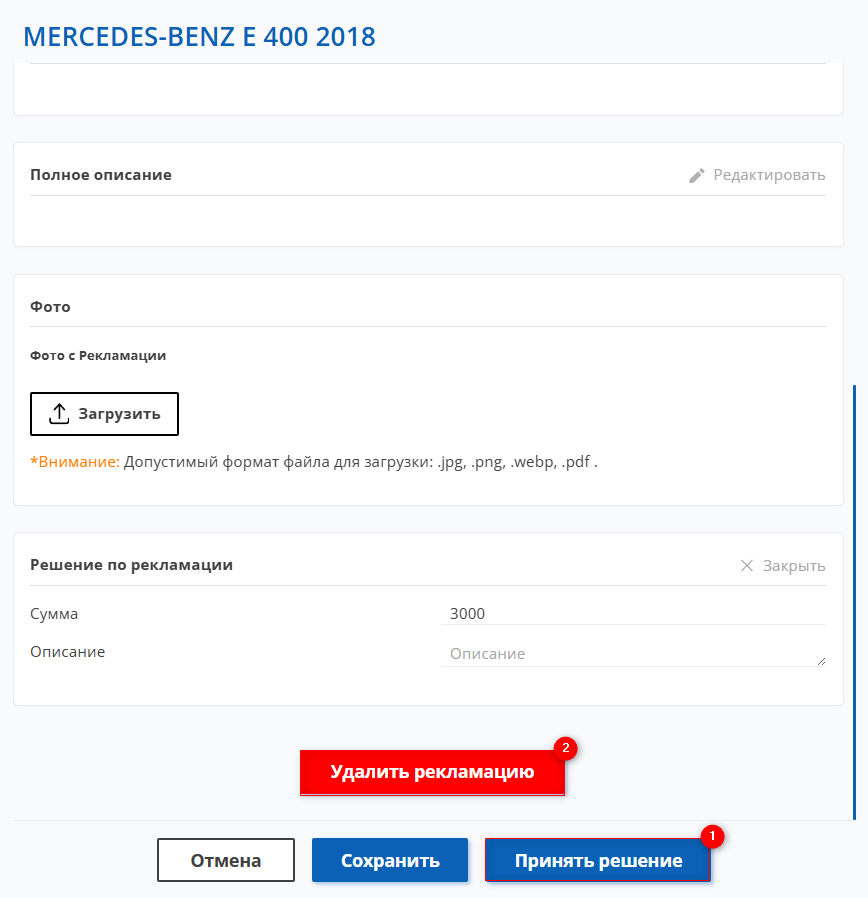Viewport: 868px width, 898px height.
Task: Click the blue vertical scrollbar
Action: tap(854, 602)
